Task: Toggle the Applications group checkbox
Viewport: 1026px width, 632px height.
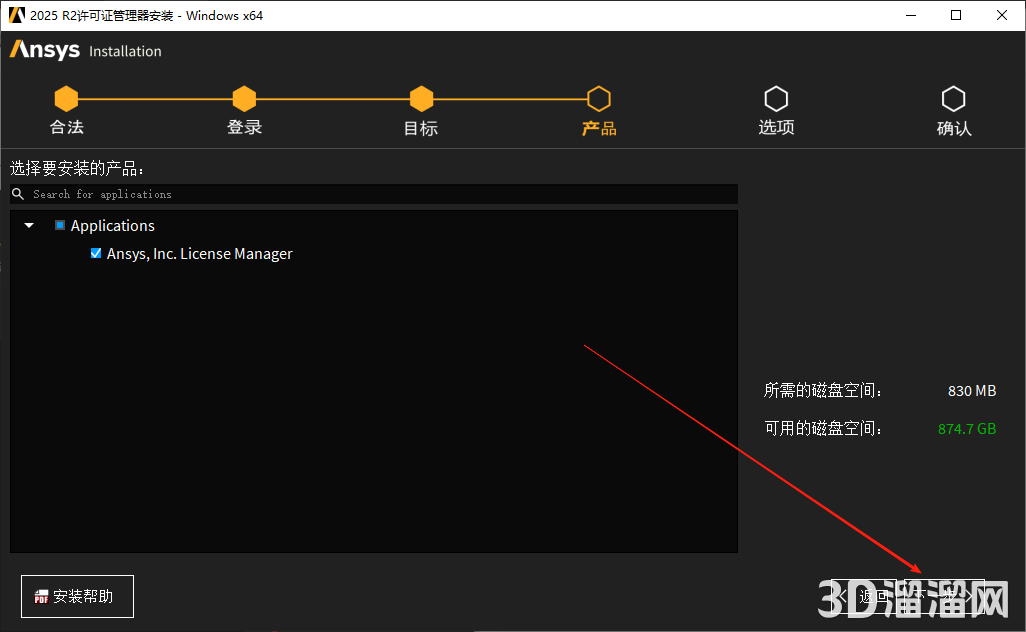Action: pyautogui.click(x=60, y=226)
